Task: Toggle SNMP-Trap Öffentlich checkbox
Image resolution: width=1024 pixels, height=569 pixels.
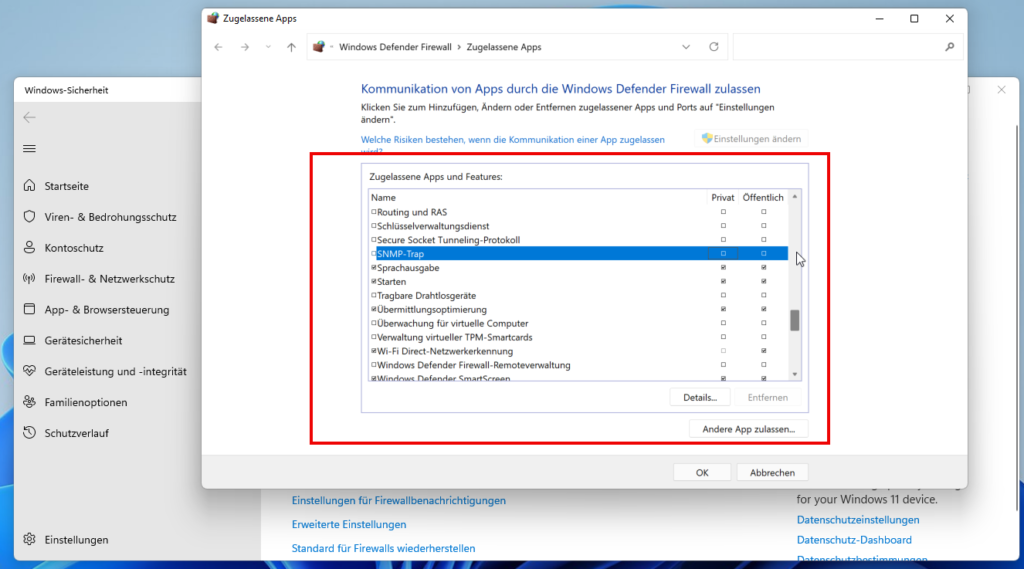Action: tap(763, 253)
